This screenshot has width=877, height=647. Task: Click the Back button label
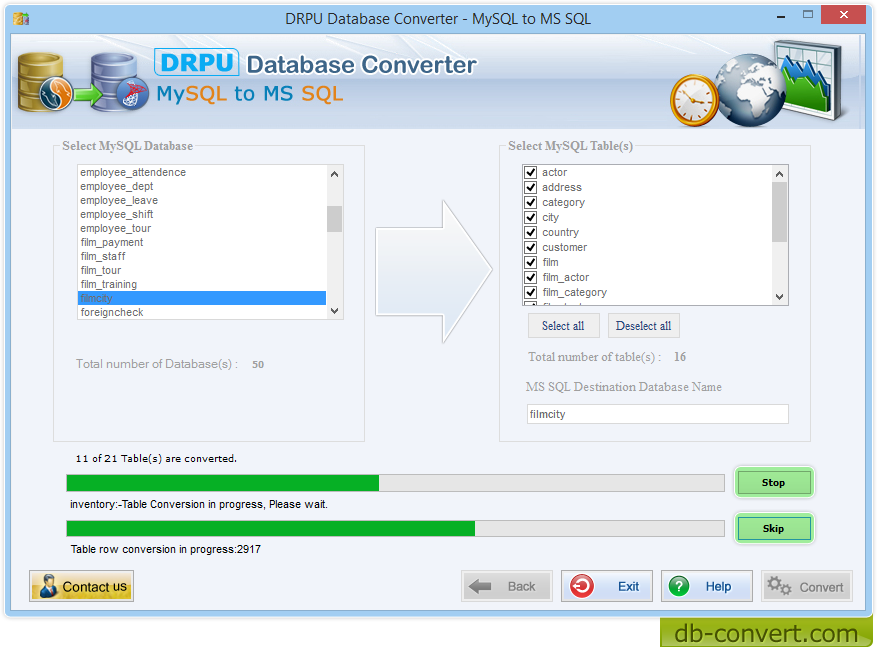pos(521,586)
